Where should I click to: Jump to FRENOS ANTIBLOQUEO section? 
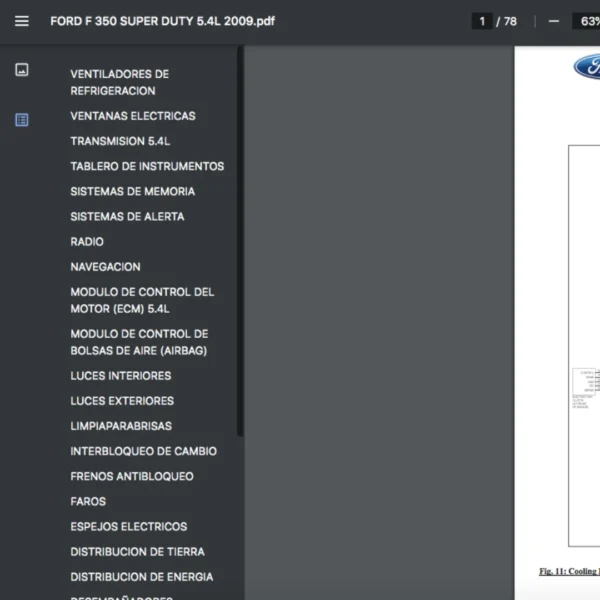point(132,476)
